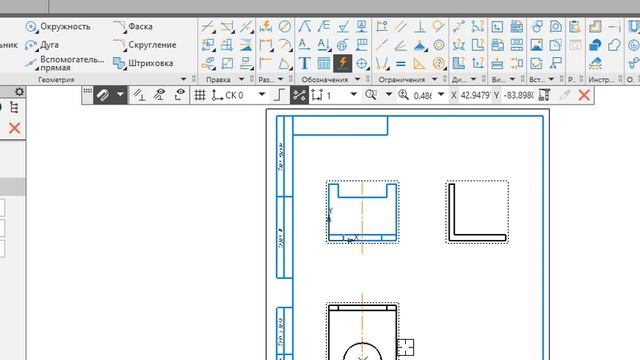Open the snapping options dropdown arrow
The height and width of the screenshot is (360, 640).
120,95
